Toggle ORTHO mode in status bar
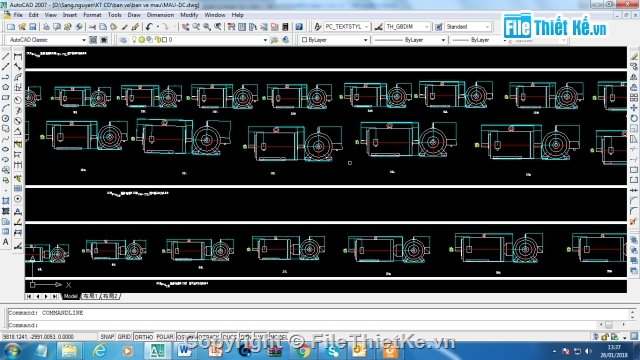 coord(144,337)
